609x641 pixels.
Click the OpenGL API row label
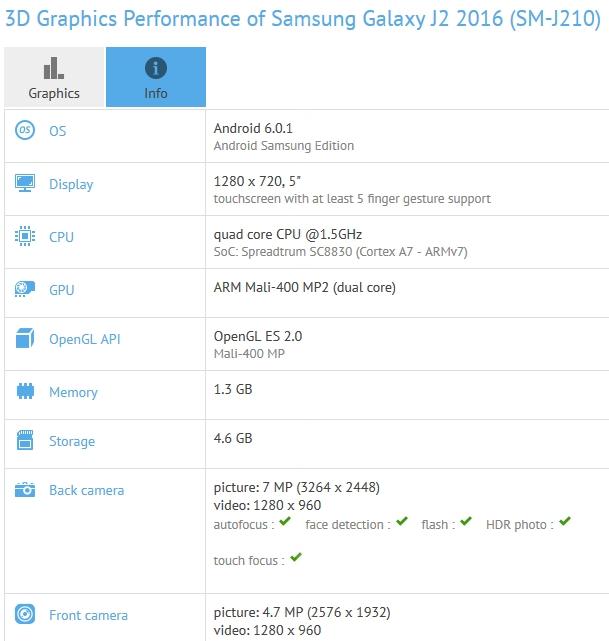tap(85, 339)
